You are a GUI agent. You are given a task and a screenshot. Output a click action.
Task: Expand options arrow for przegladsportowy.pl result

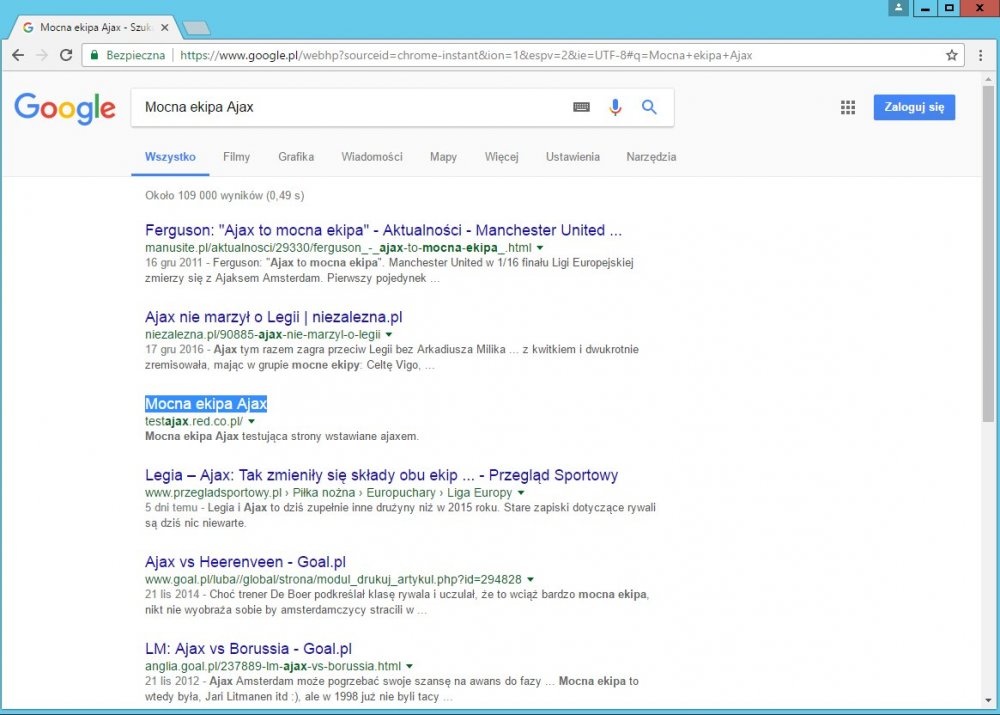coord(521,492)
